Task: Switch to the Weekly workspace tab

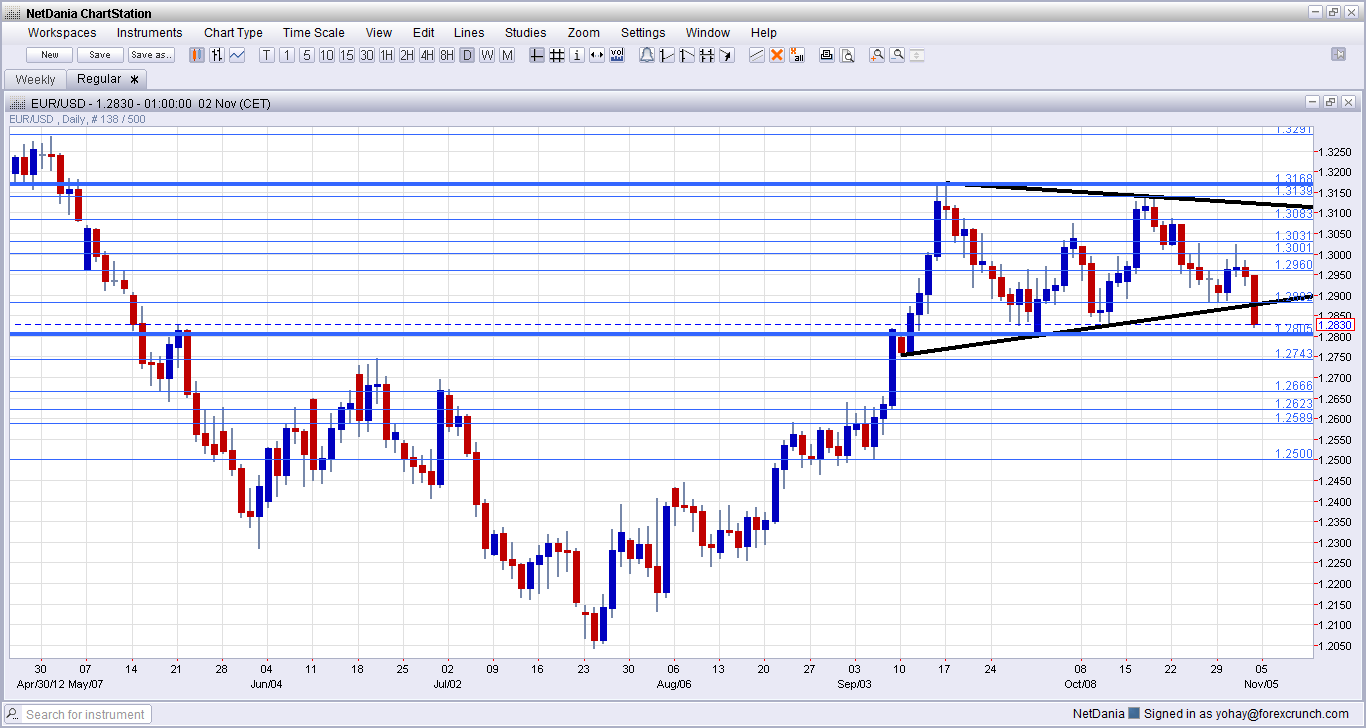Action: coord(36,79)
